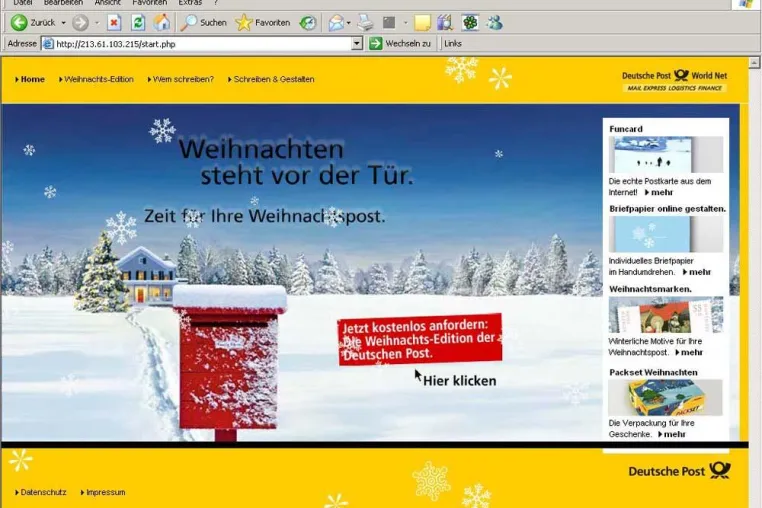
Task: Open the Favoriten menu in the menu bar
Action: (150, 3)
